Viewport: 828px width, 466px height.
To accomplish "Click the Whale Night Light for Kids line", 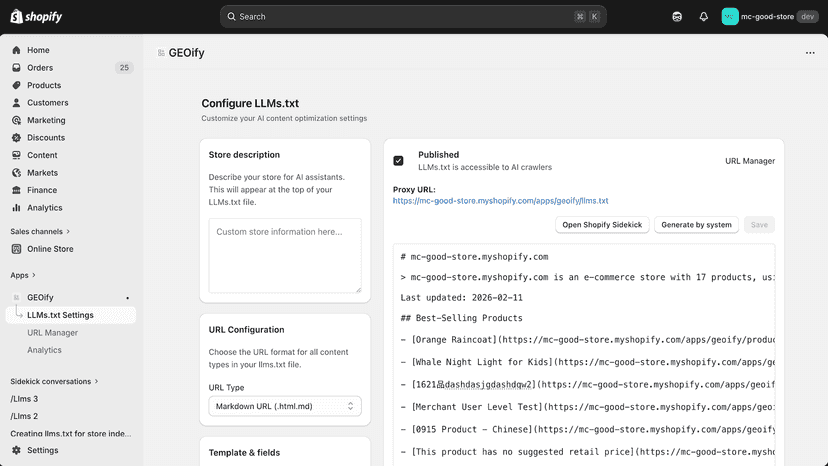I will point(587,362).
